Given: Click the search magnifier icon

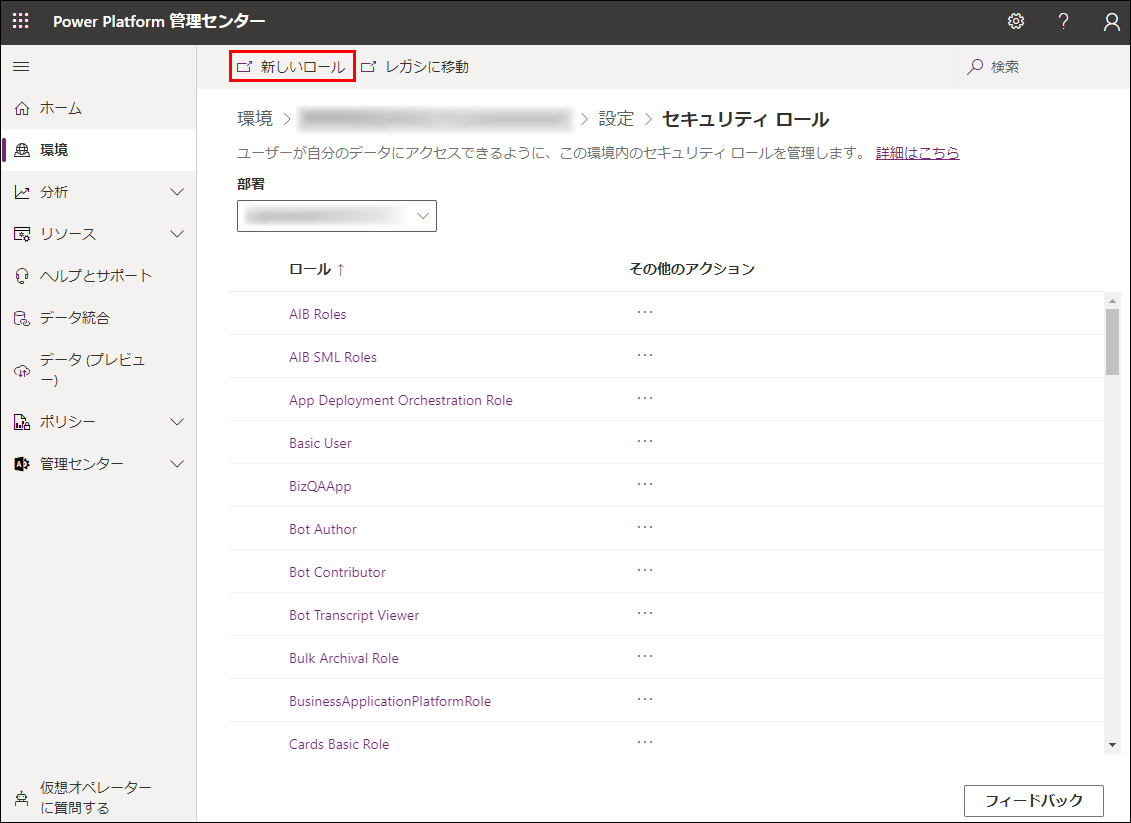Looking at the screenshot, I should click(x=975, y=66).
